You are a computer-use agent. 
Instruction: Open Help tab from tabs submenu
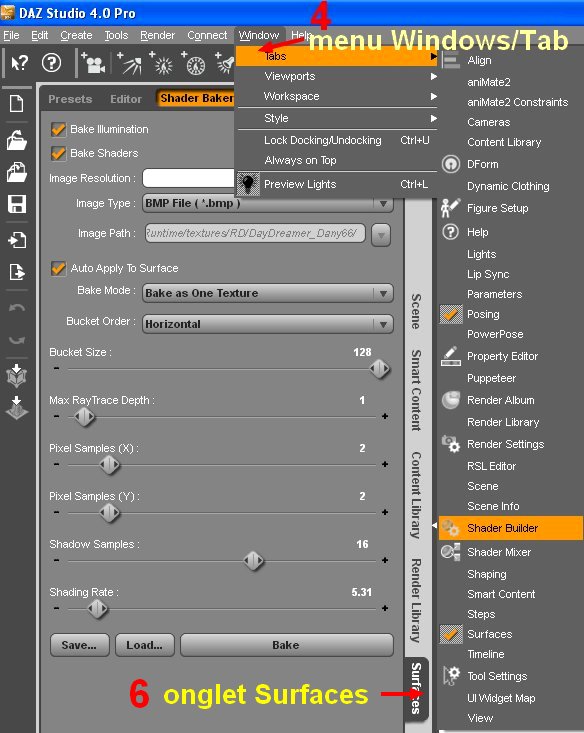click(x=477, y=232)
